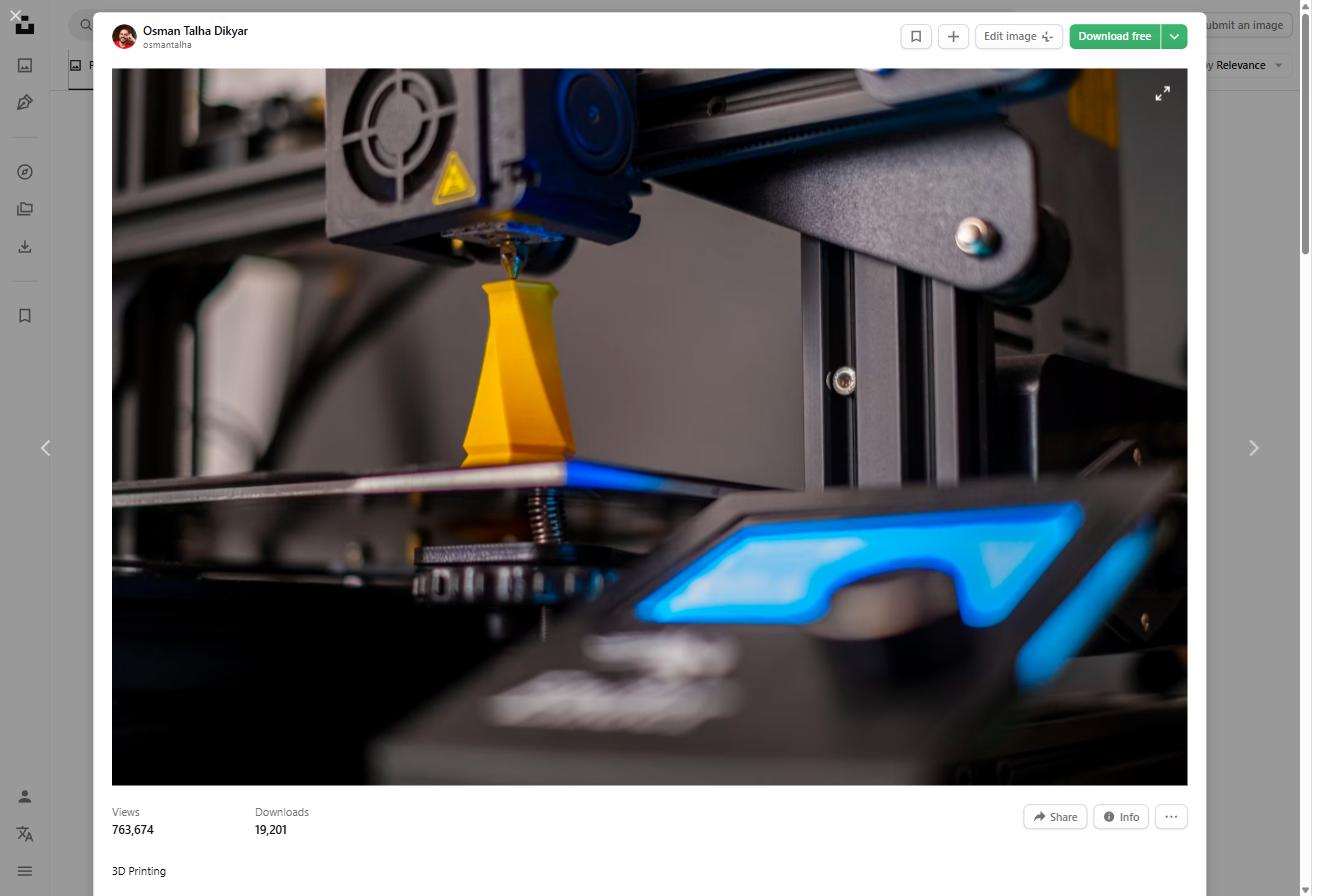Expand the photo to fullscreen view

coord(1162,93)
